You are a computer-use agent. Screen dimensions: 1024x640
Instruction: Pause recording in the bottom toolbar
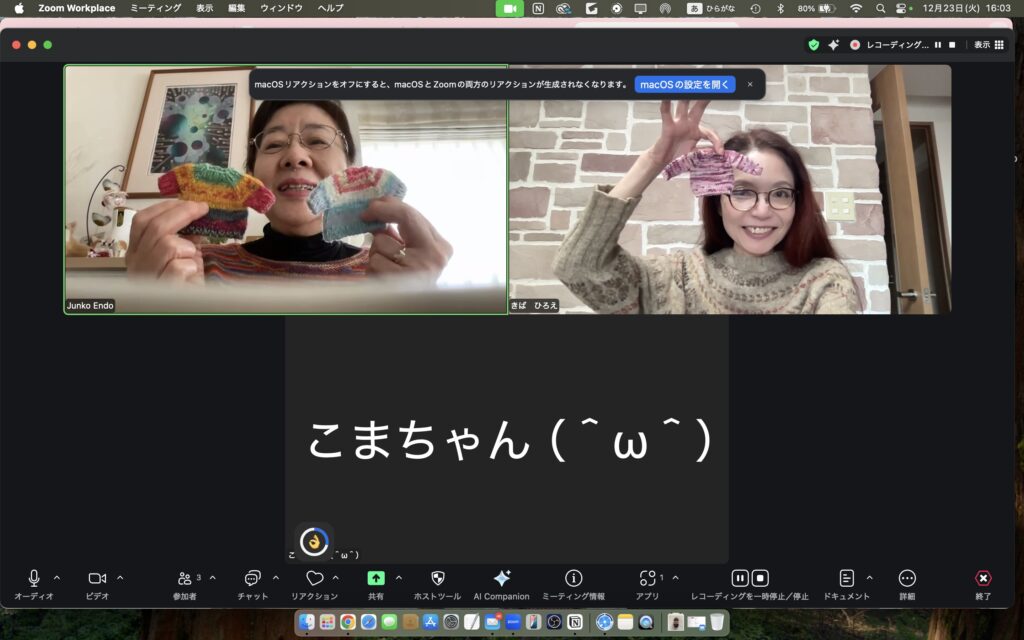coord(739,578)
